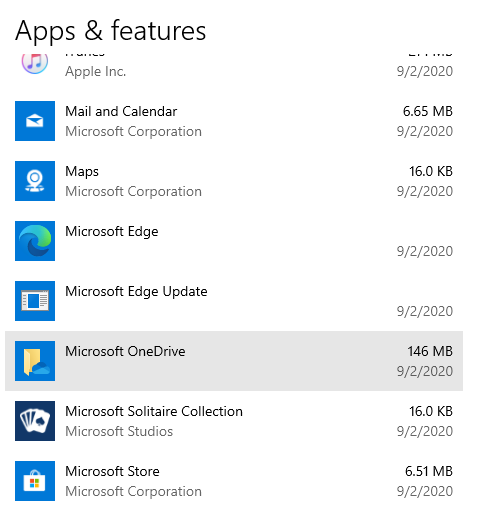Click the Mail and Calendar envelope icon
The width and height of the screenshot is (478, 516).
[x=35, y=121]
